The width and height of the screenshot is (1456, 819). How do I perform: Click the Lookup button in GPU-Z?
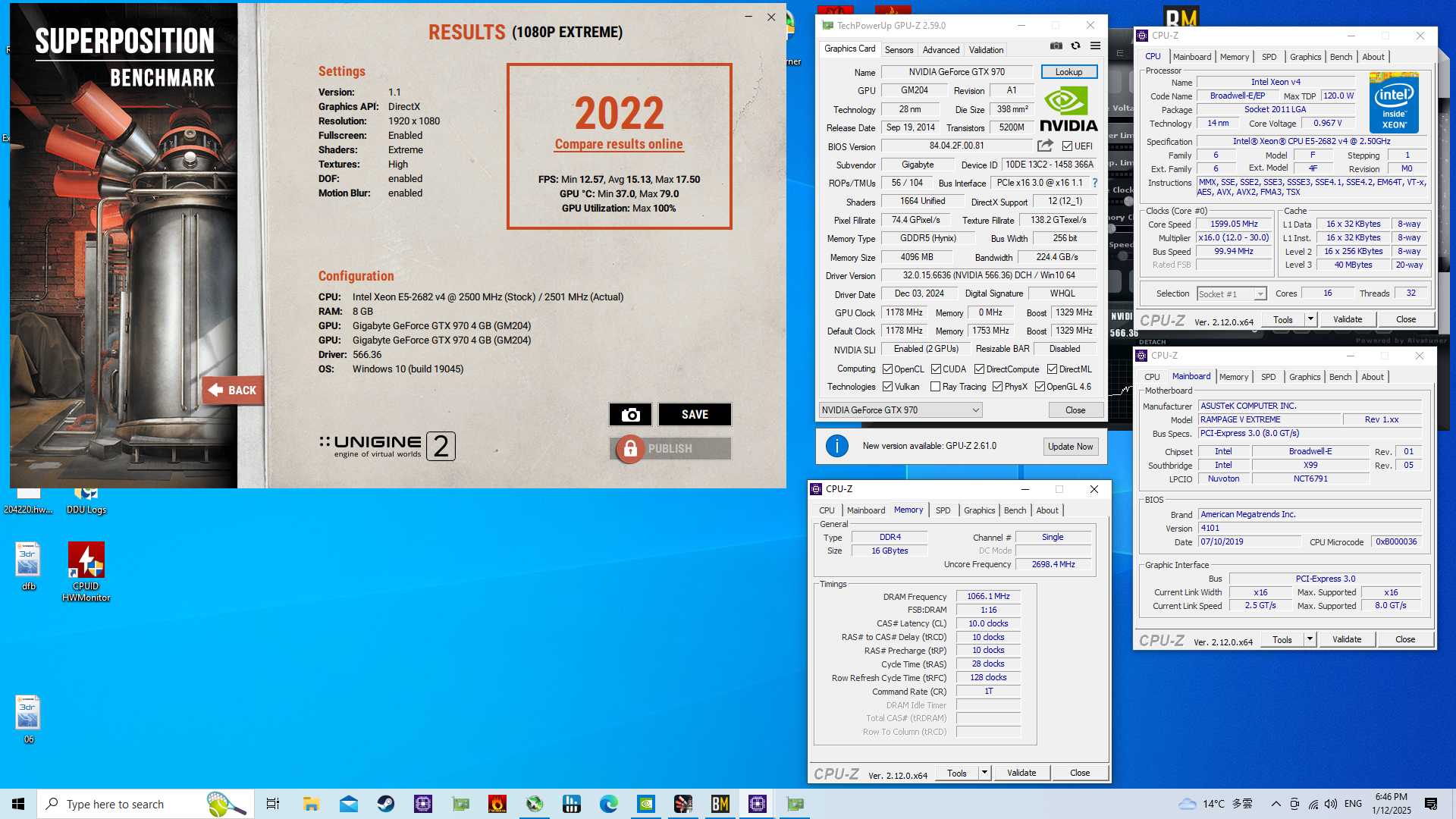[1068, 72]
